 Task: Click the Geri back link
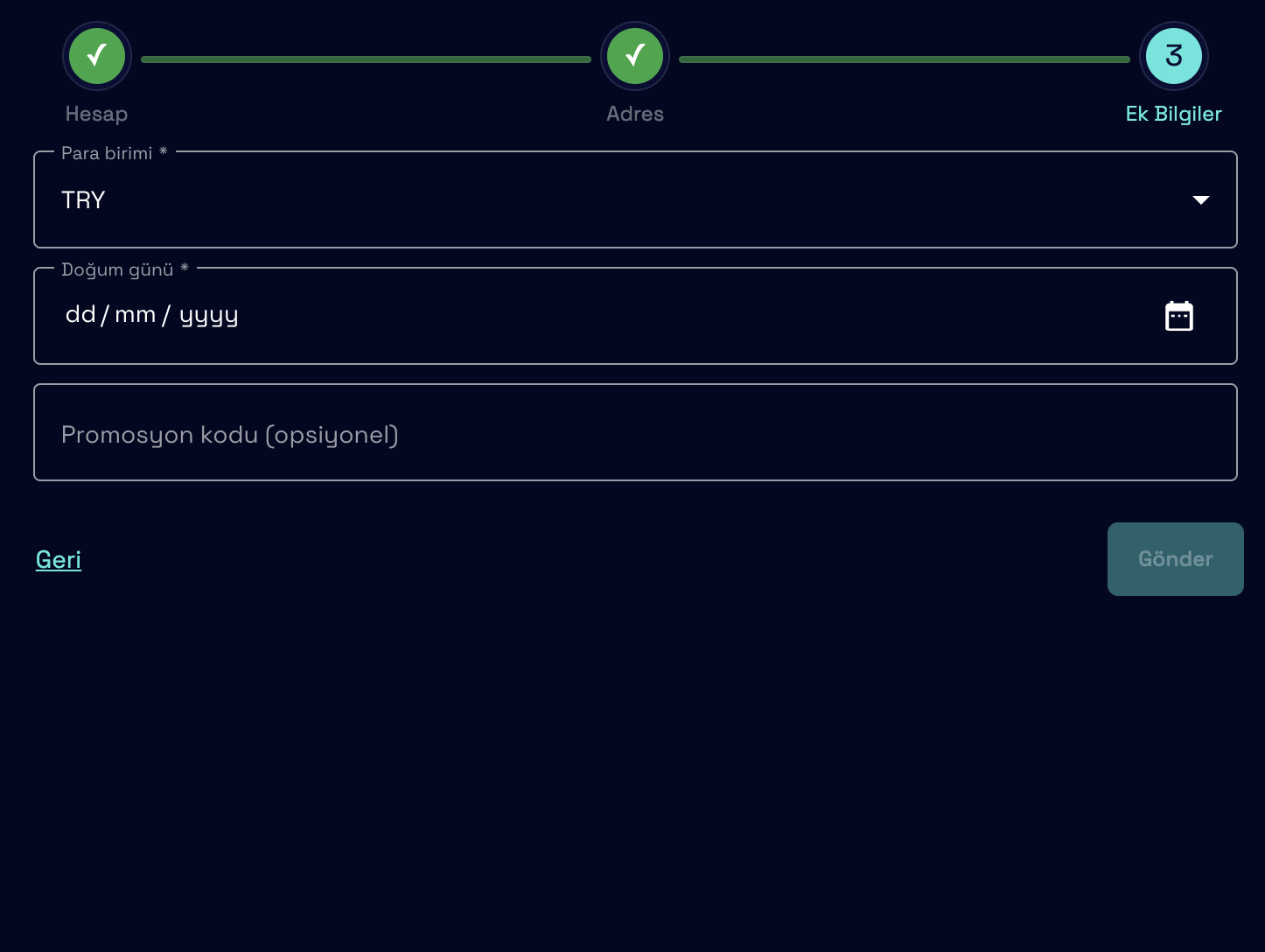coord(59,560)
